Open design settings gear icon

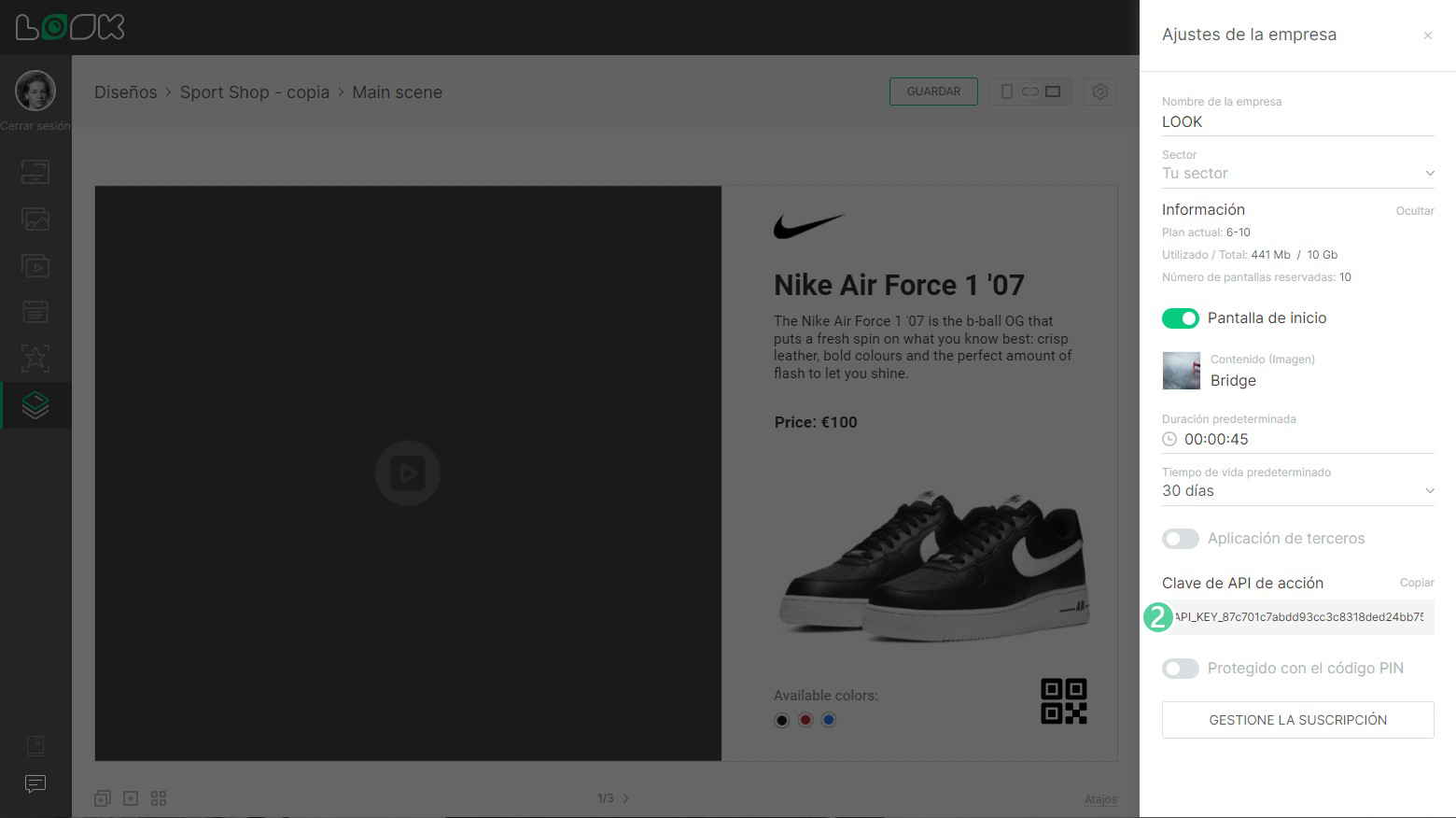(x=1100, y=92)
